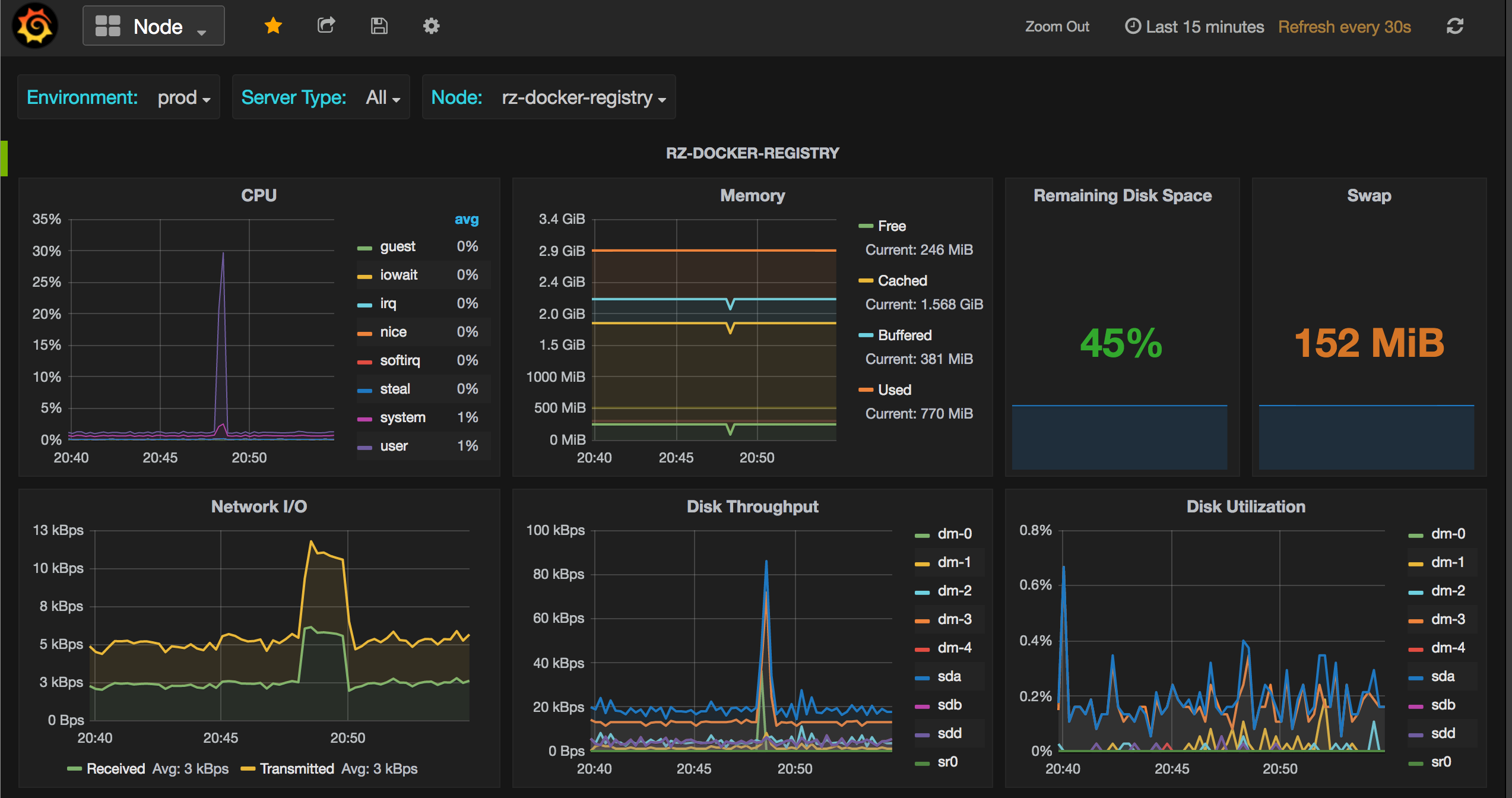This screenshot has width=1512, height=798.
Task: Hide the Transmitted series in Network I/O
Action: [x=298, y=768]
